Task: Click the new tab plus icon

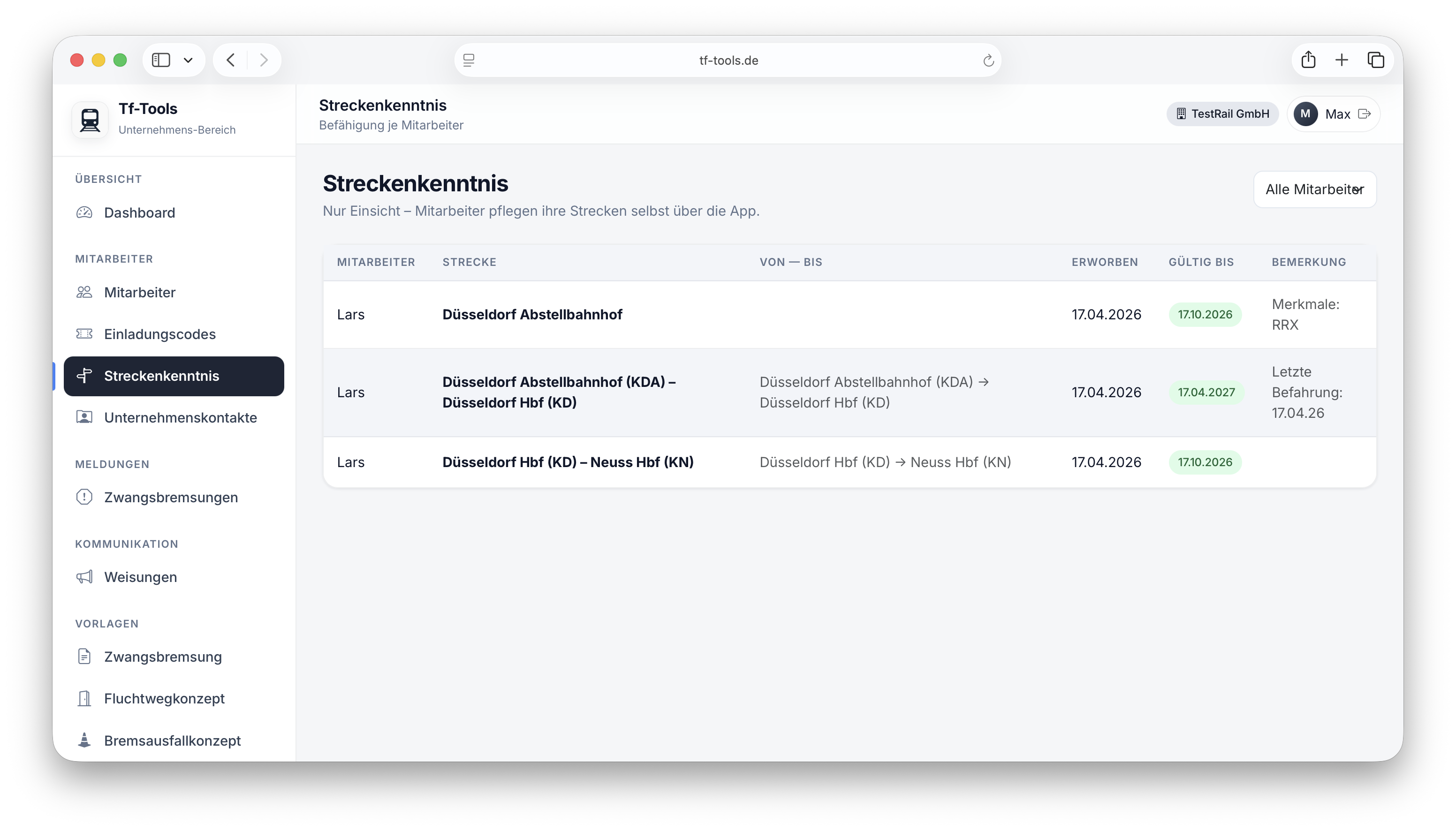Action: [x=1342, y=60]
